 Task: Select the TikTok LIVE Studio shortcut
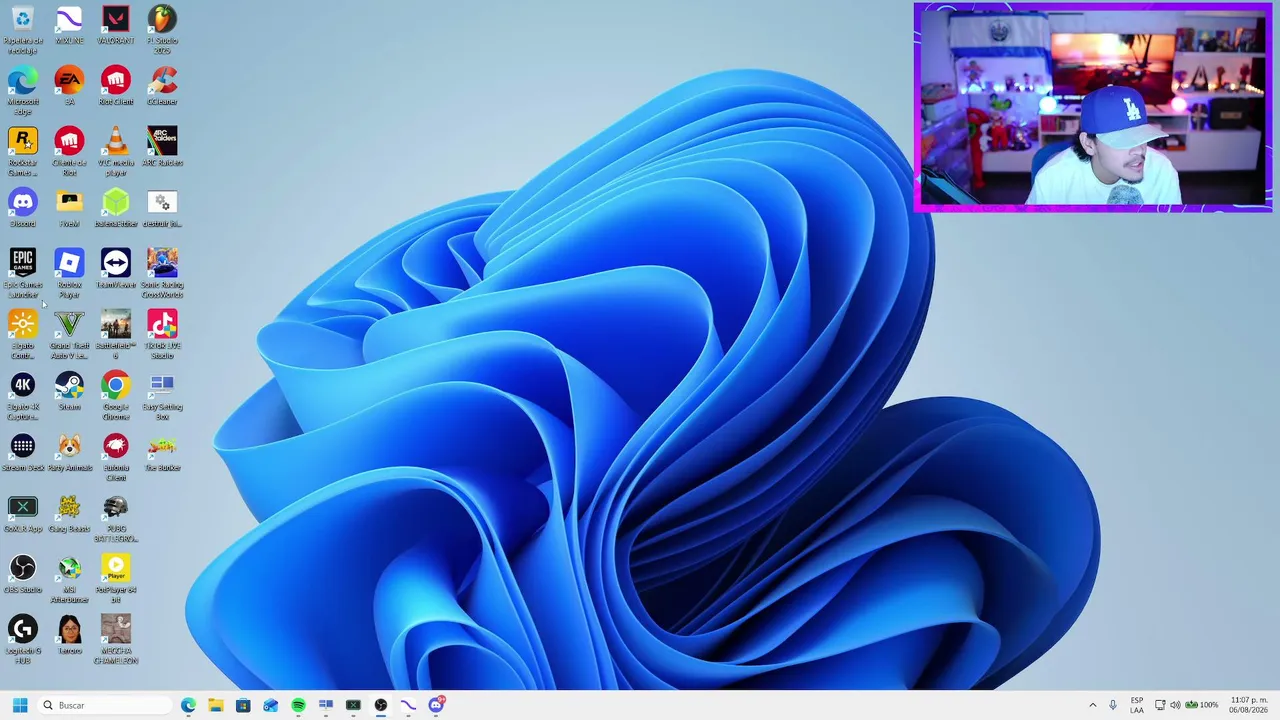162,335
